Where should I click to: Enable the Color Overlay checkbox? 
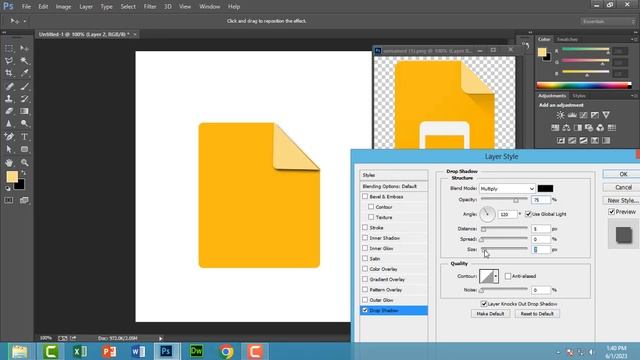click(x=365, y=269)
